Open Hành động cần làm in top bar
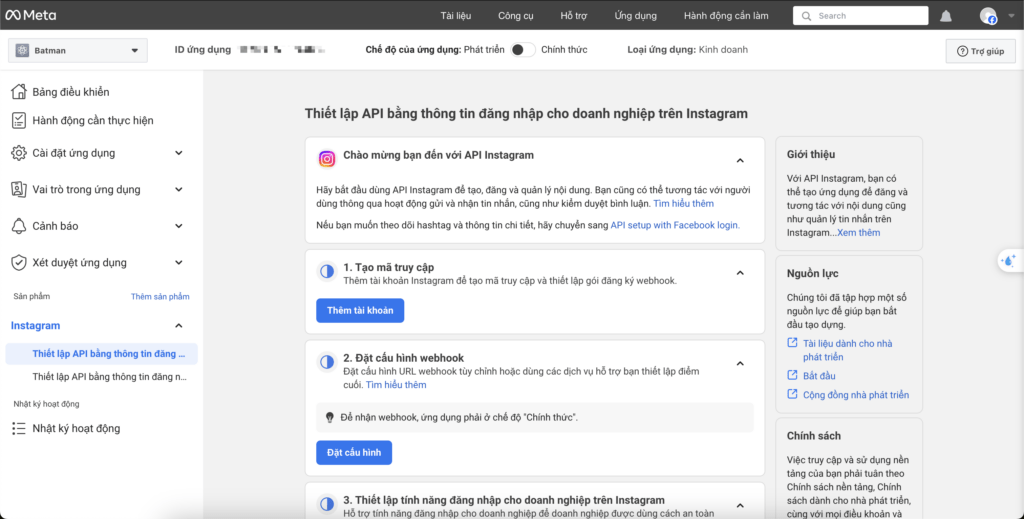Screen dimensions: 1024x519 pos(726,16)
